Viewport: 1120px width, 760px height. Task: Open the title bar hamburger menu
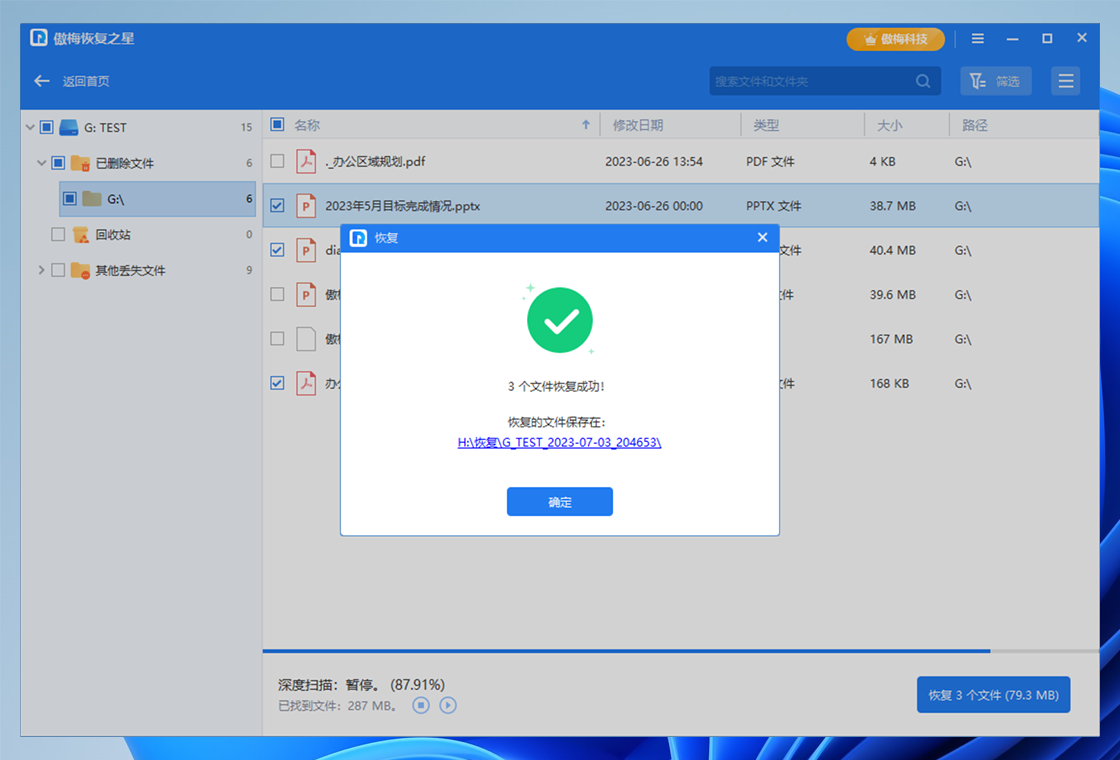tap(978, 39)
